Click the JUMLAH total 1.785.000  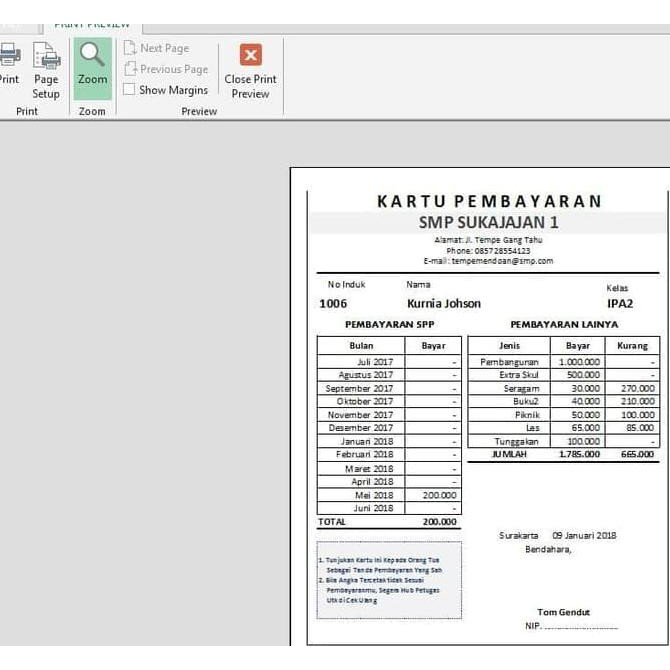(580, 454)
